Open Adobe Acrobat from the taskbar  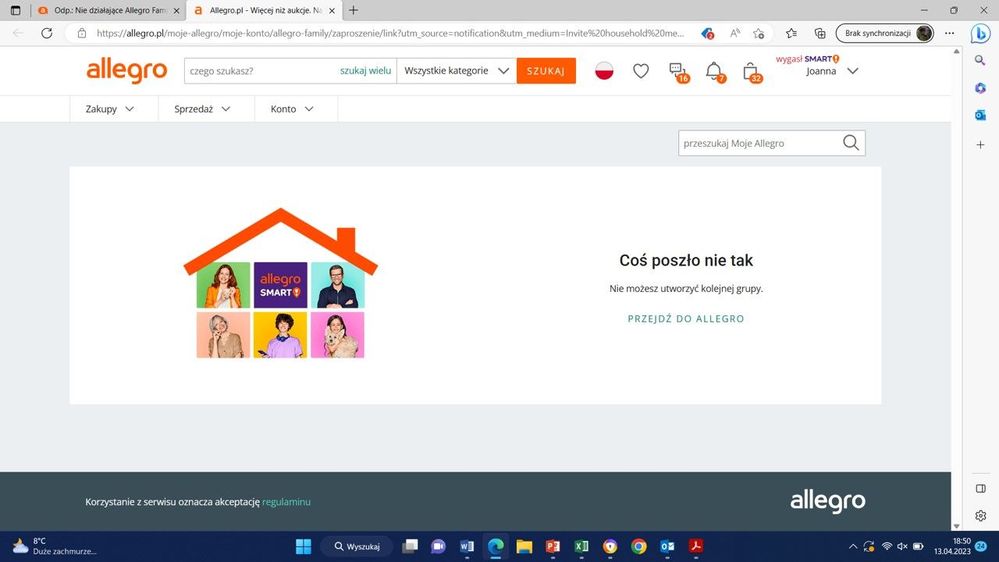pyautogui.click(x=696, y=546)
